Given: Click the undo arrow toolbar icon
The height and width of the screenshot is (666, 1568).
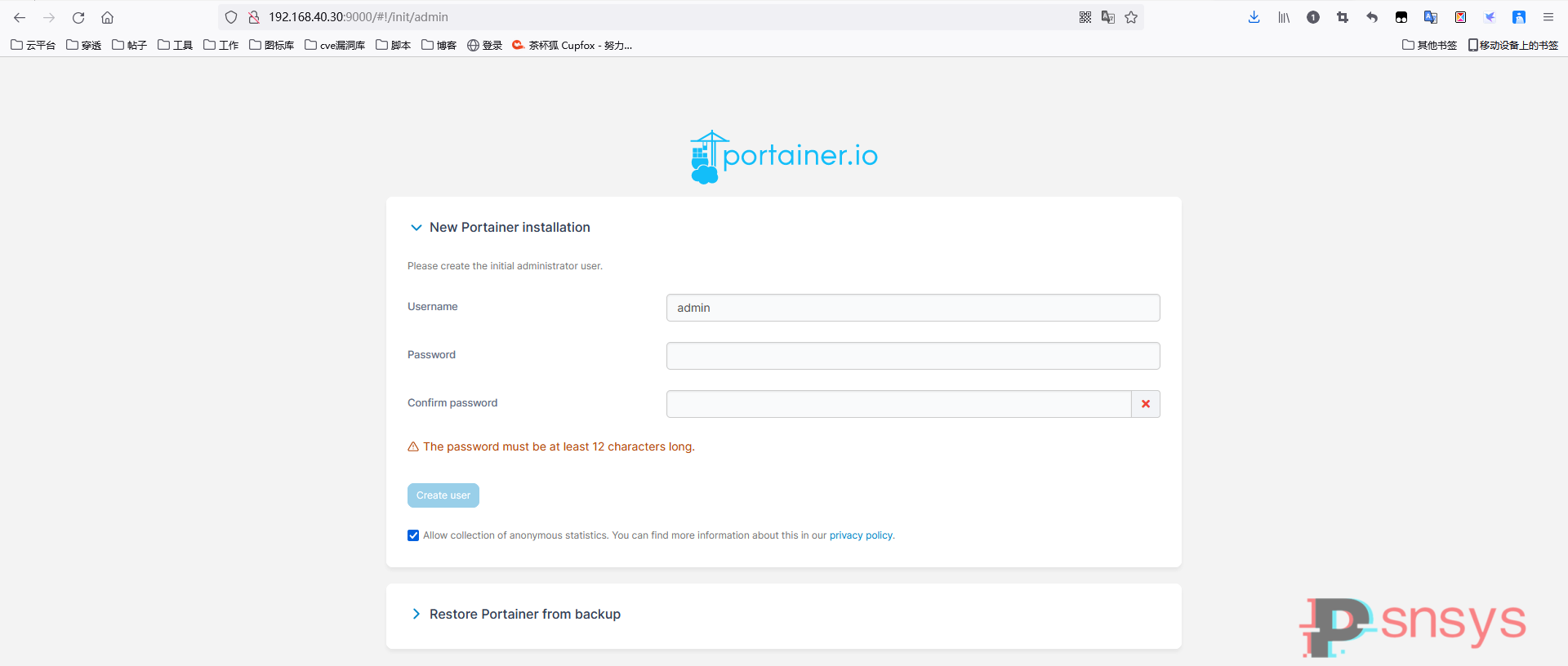Looking at the screenshot, I should click(1372, 17).
